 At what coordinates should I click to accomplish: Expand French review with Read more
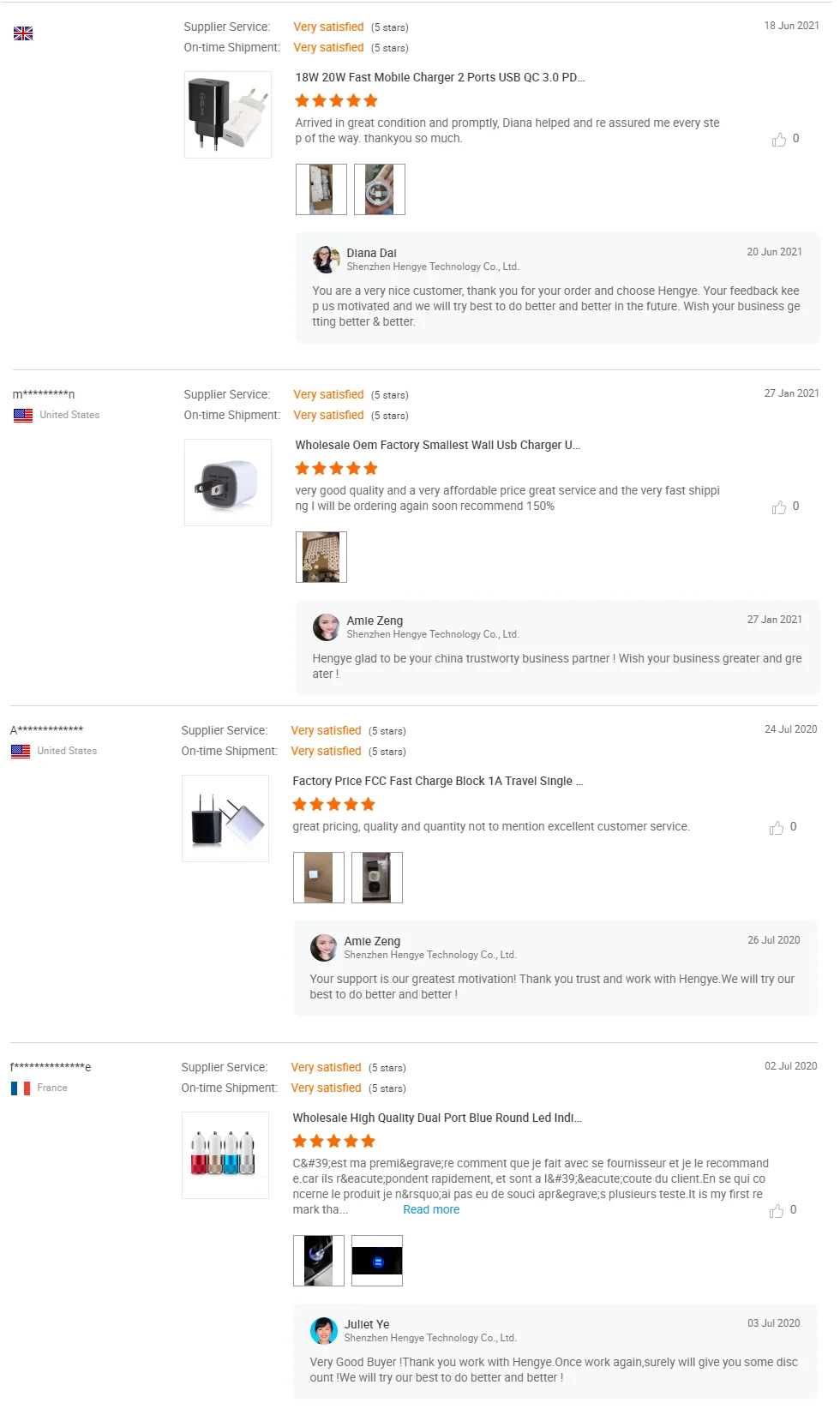coord(431,1210)
